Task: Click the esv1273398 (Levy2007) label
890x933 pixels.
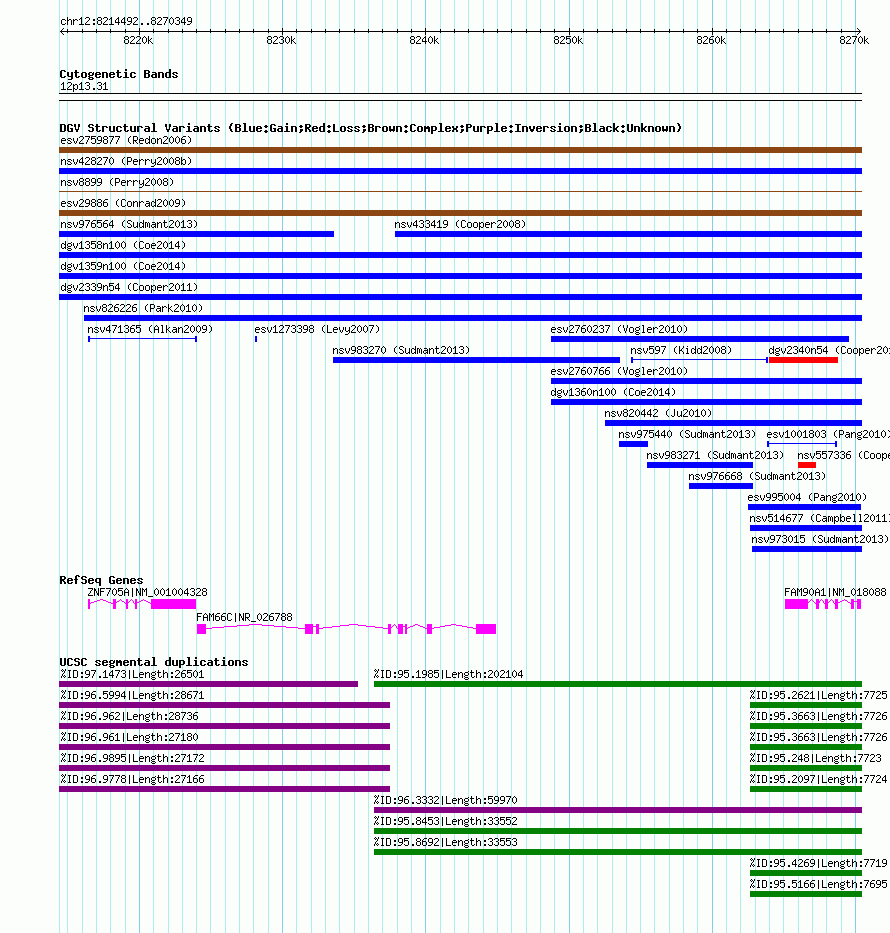Action: [317, 329]
